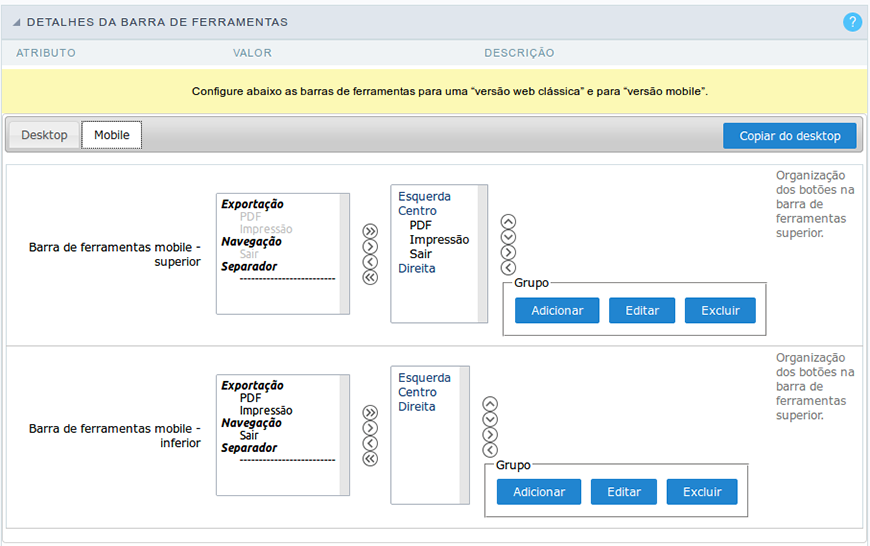Move single item right in inferior toolbar
This screenshot has width=870, height=546.
[370, 428]
